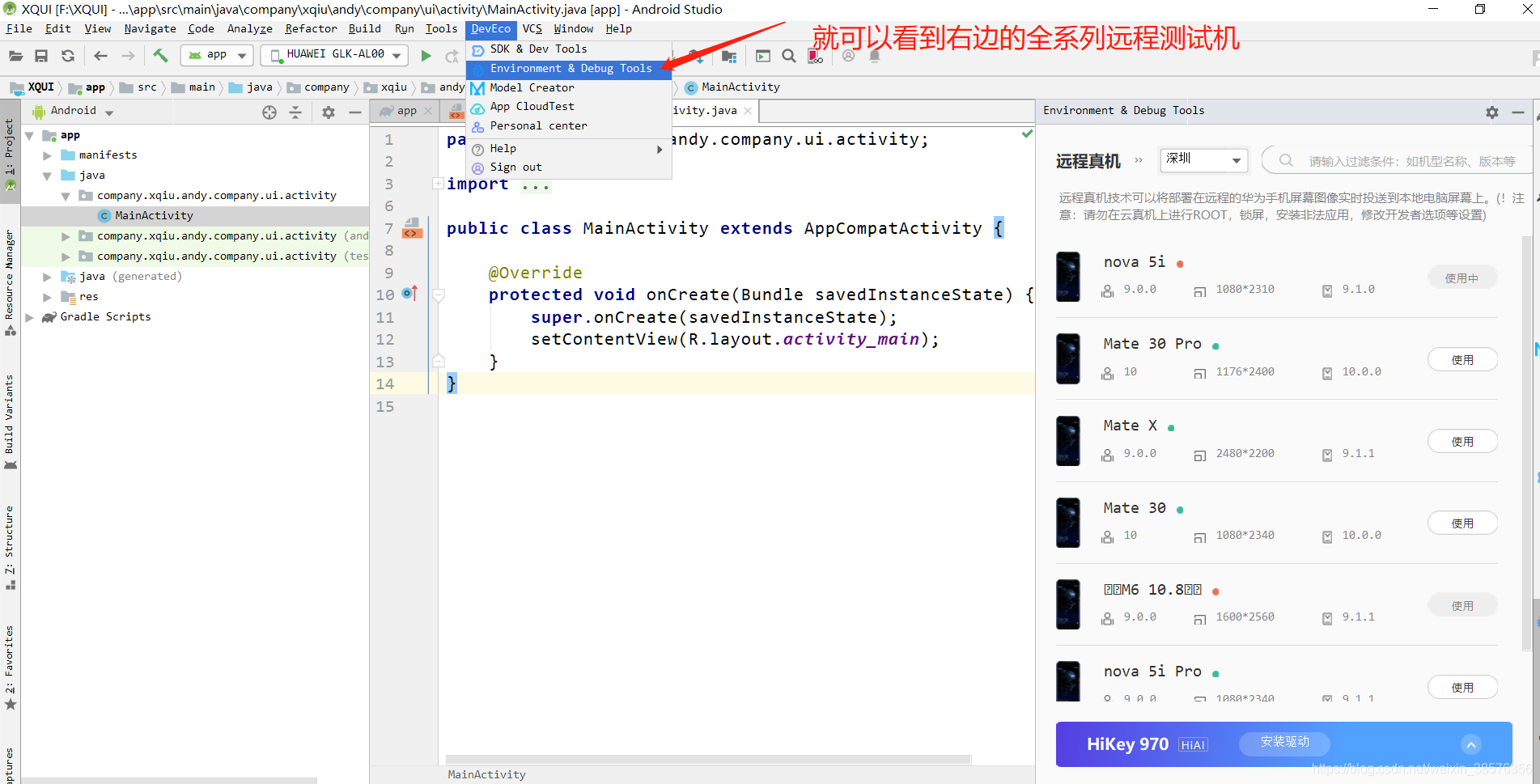Click the editor horizontal scrollbar
This screenshot has height=784, width=1540.
pos(708,760)
